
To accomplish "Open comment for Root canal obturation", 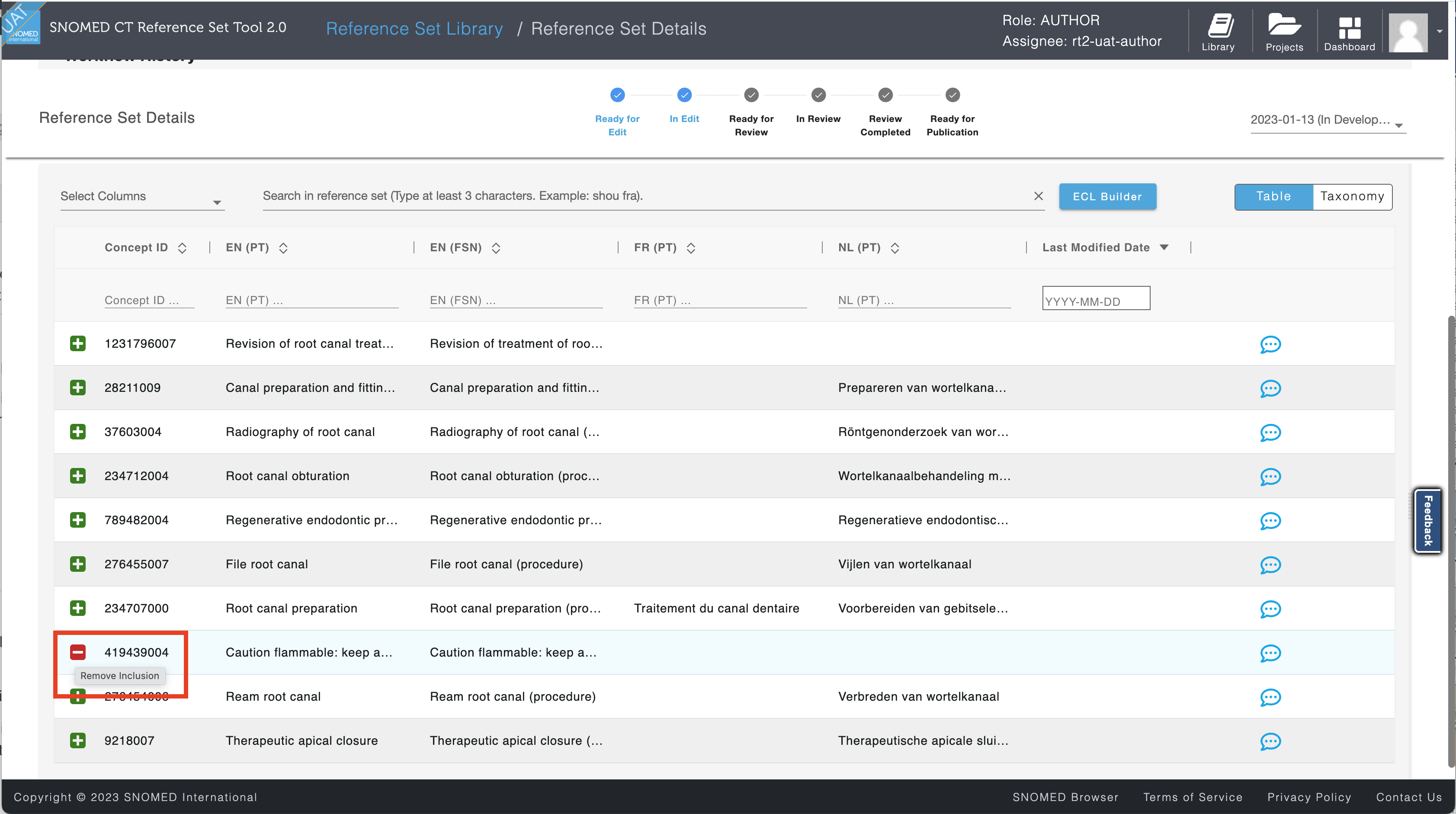I will [1270, 477].
